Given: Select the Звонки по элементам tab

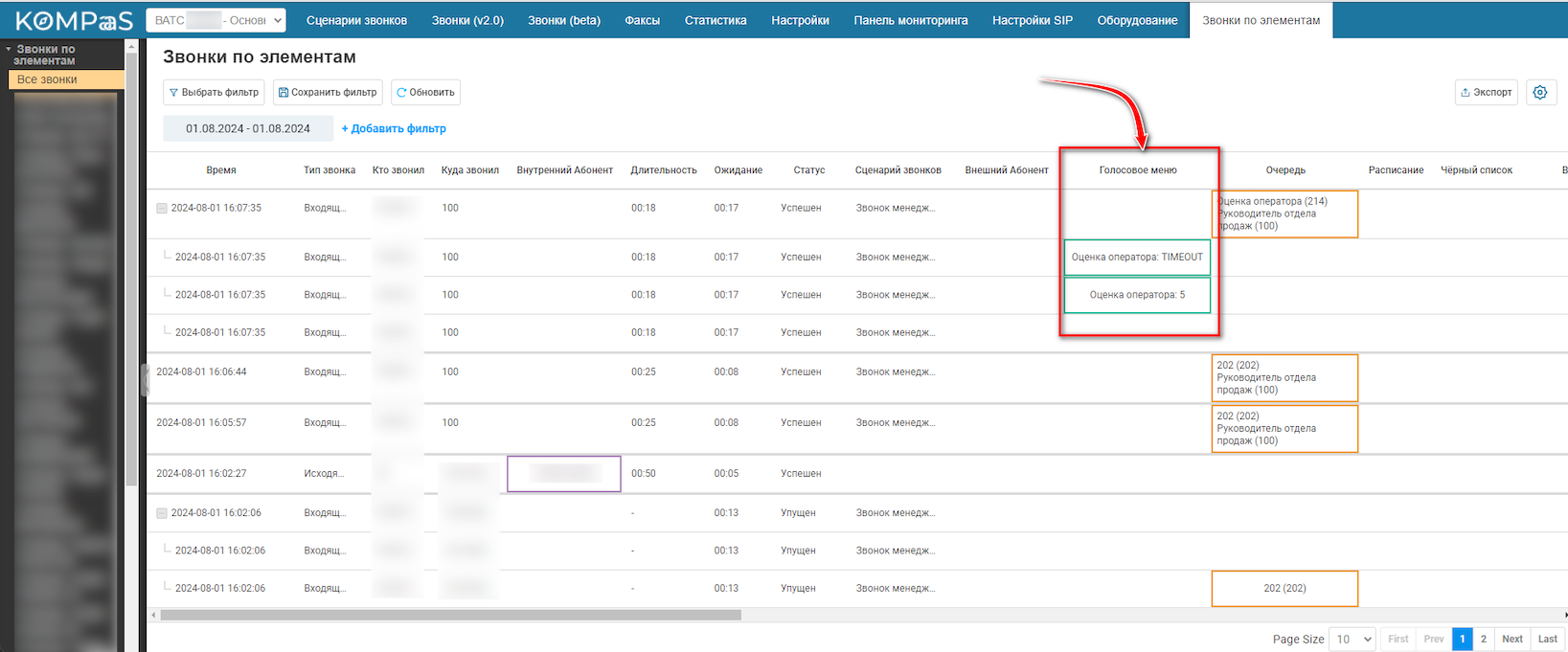Looking at the screenshot, I should (x=1261, y=20).
